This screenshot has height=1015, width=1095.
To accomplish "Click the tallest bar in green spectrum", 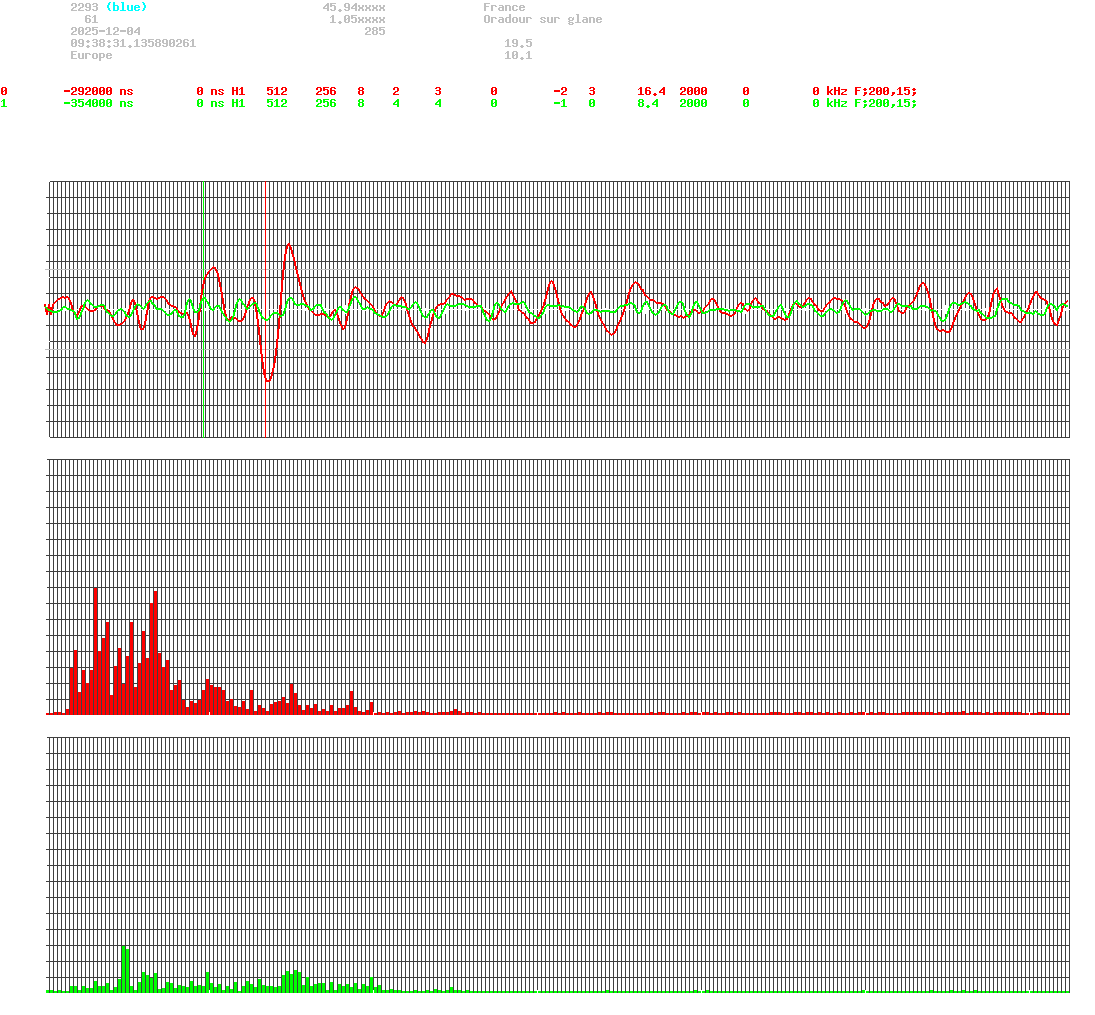I will pyautogui.click(x=124, y=969).
